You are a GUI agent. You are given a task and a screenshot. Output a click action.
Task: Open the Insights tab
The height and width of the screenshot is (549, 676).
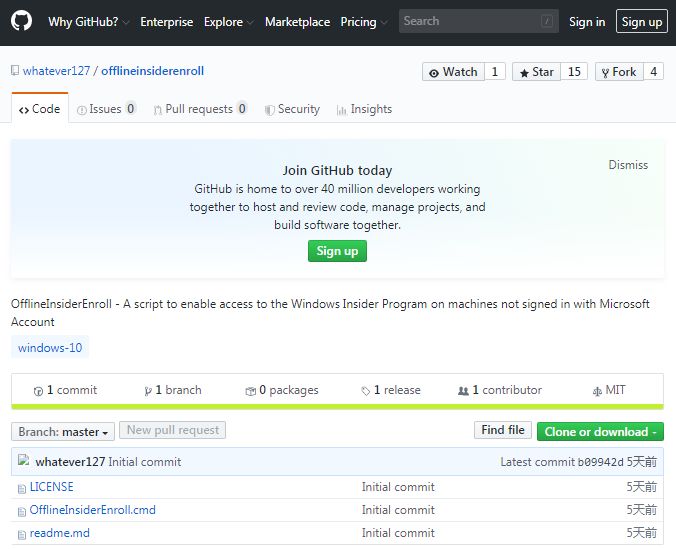pos(364,109)
